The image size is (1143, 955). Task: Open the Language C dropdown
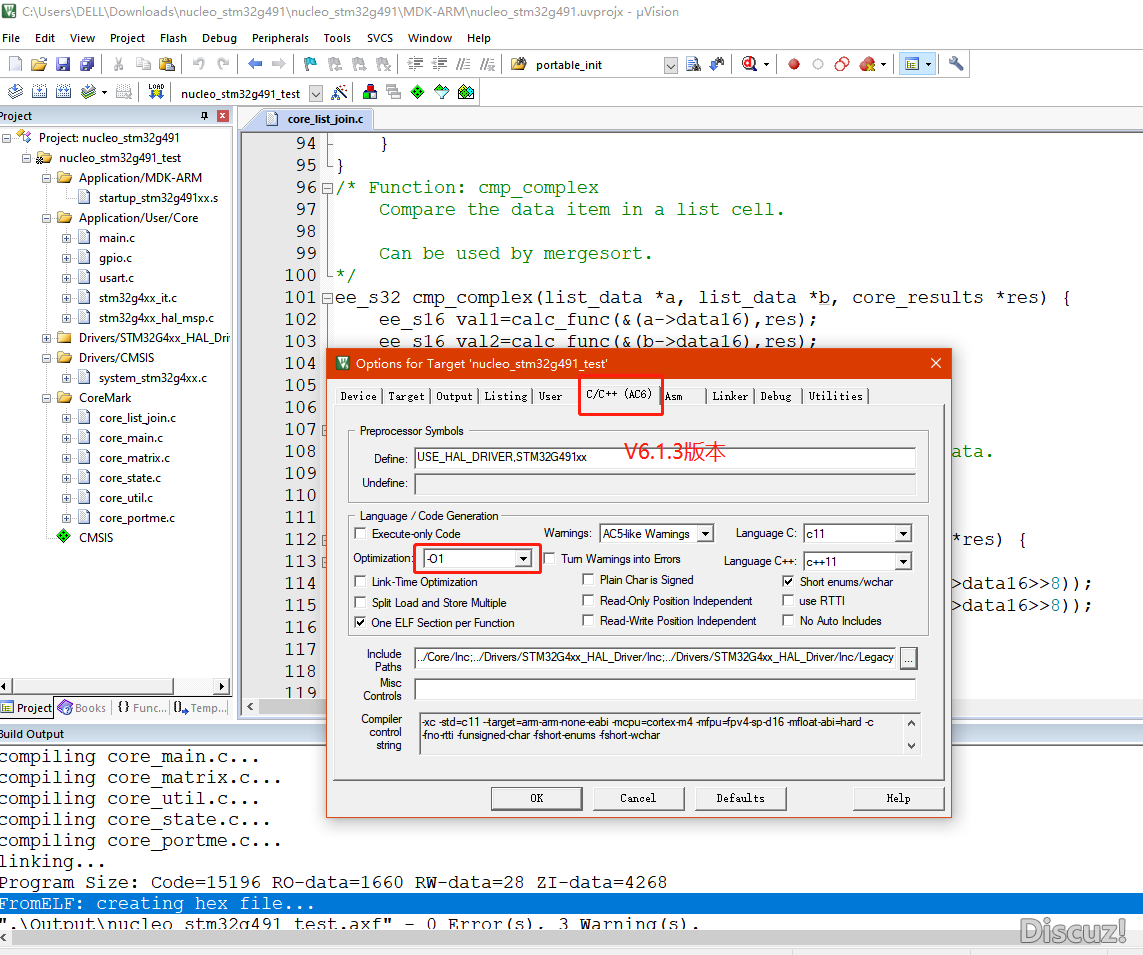point(903,534)
